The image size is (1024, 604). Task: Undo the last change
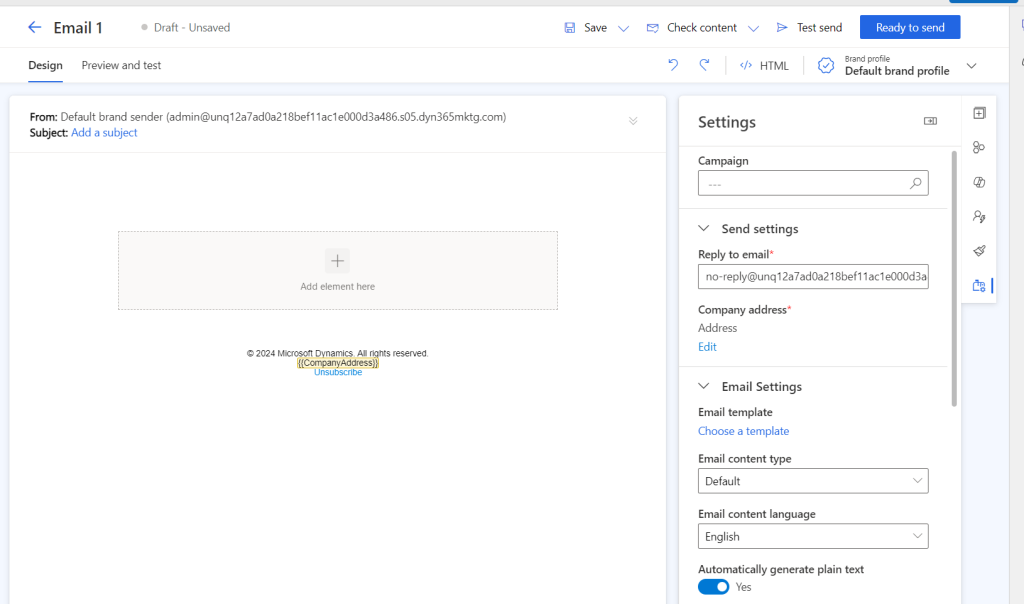(x=673, y=65)
